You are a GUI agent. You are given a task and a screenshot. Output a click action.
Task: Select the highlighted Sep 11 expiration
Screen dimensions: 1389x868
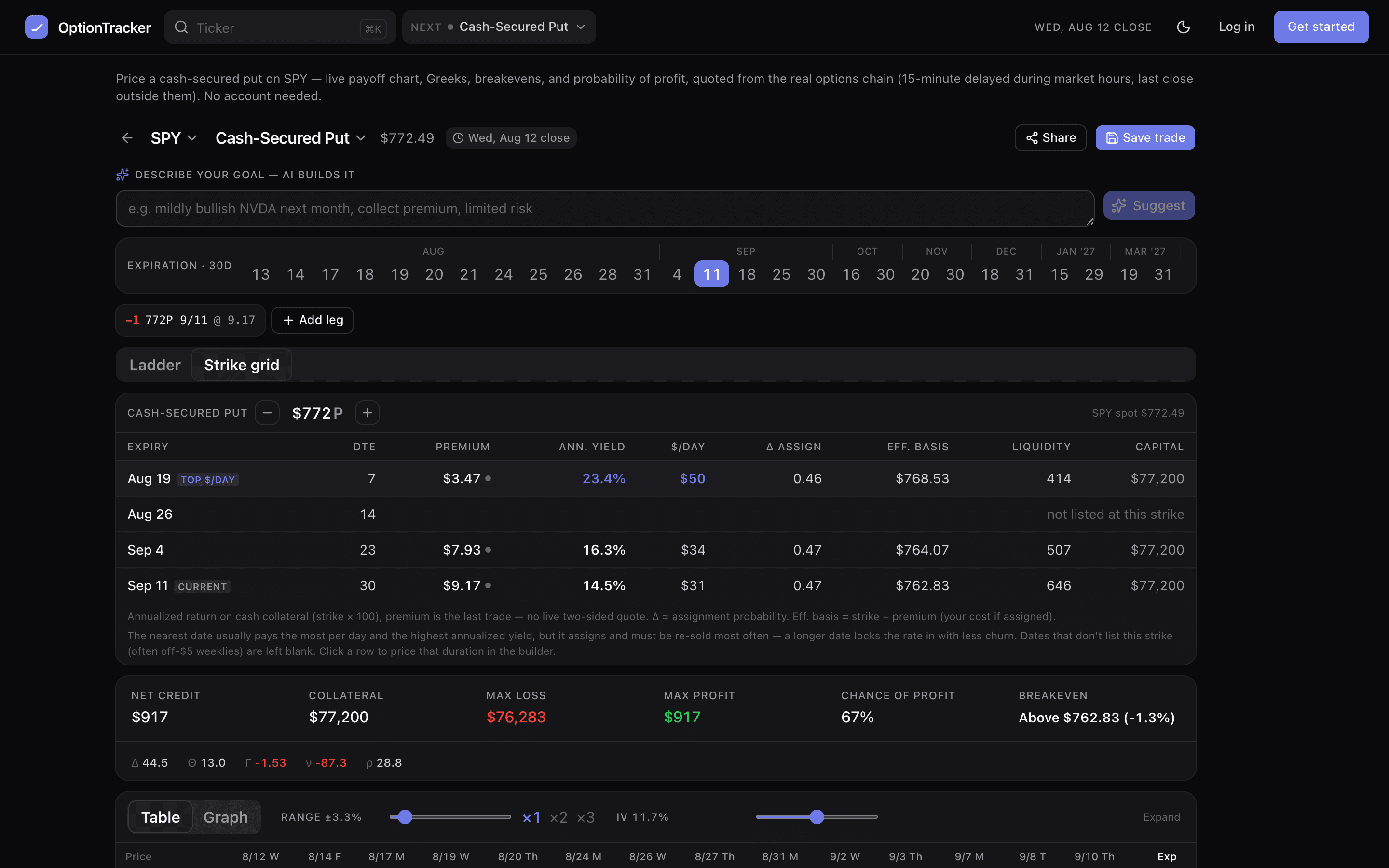[x=712, y=274]
